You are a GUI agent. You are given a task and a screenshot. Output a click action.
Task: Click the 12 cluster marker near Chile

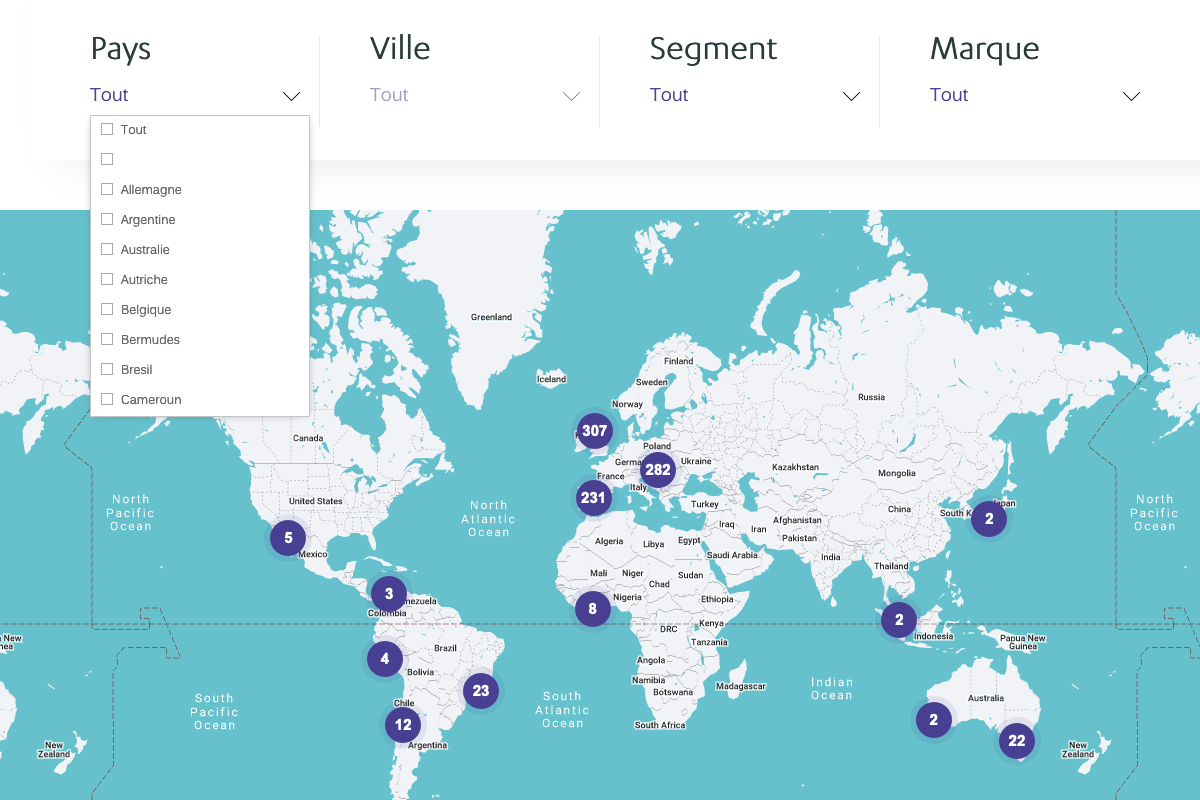coord(403,724)
